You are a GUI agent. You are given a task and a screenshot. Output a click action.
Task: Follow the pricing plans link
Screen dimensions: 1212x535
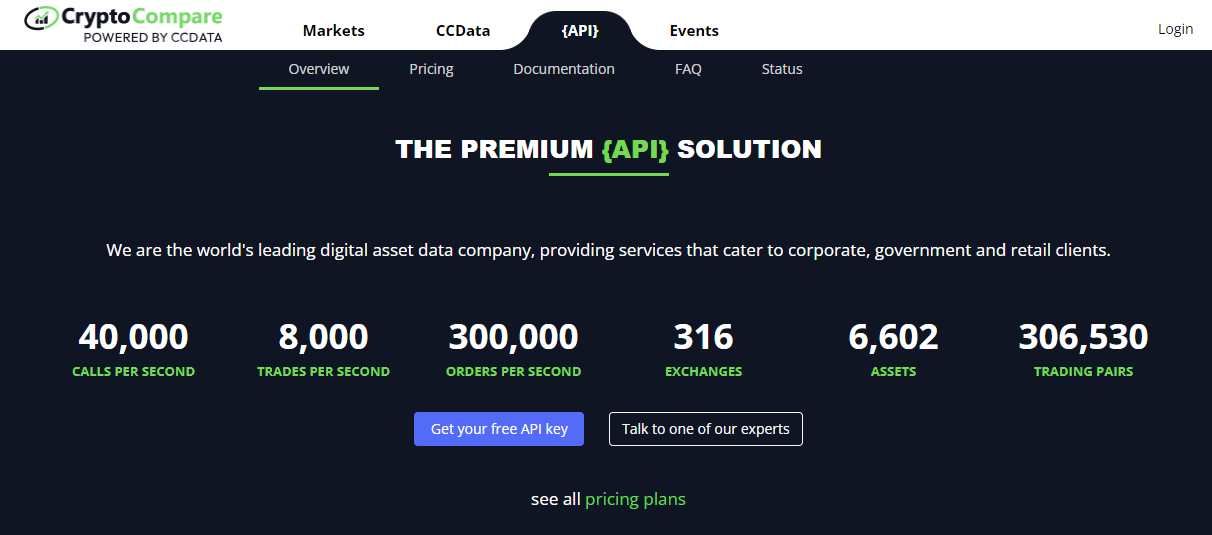click(635, 499)
